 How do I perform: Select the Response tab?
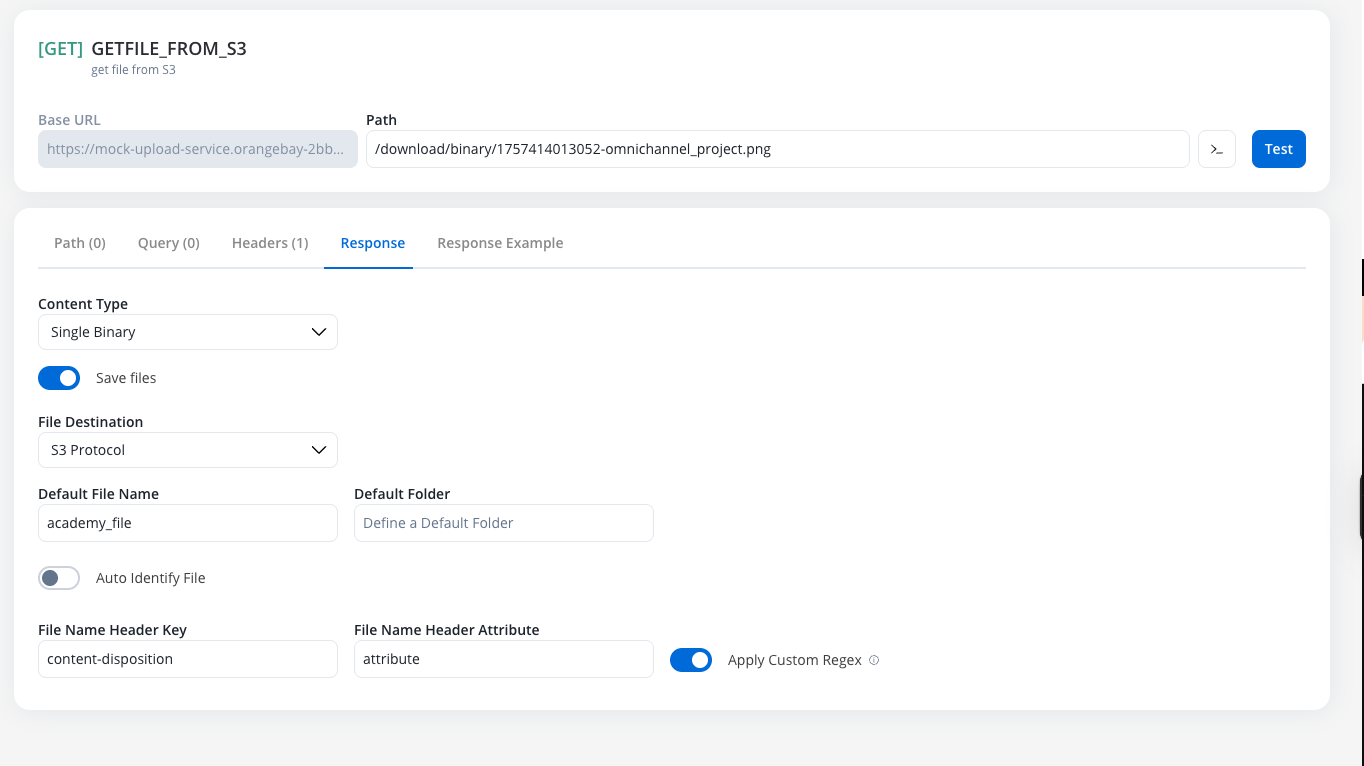[372, 243]
